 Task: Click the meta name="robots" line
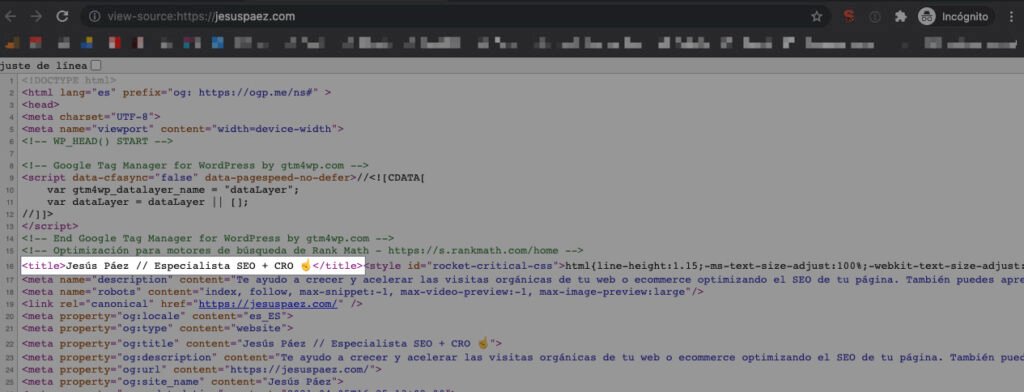click(x=362, y=292)
